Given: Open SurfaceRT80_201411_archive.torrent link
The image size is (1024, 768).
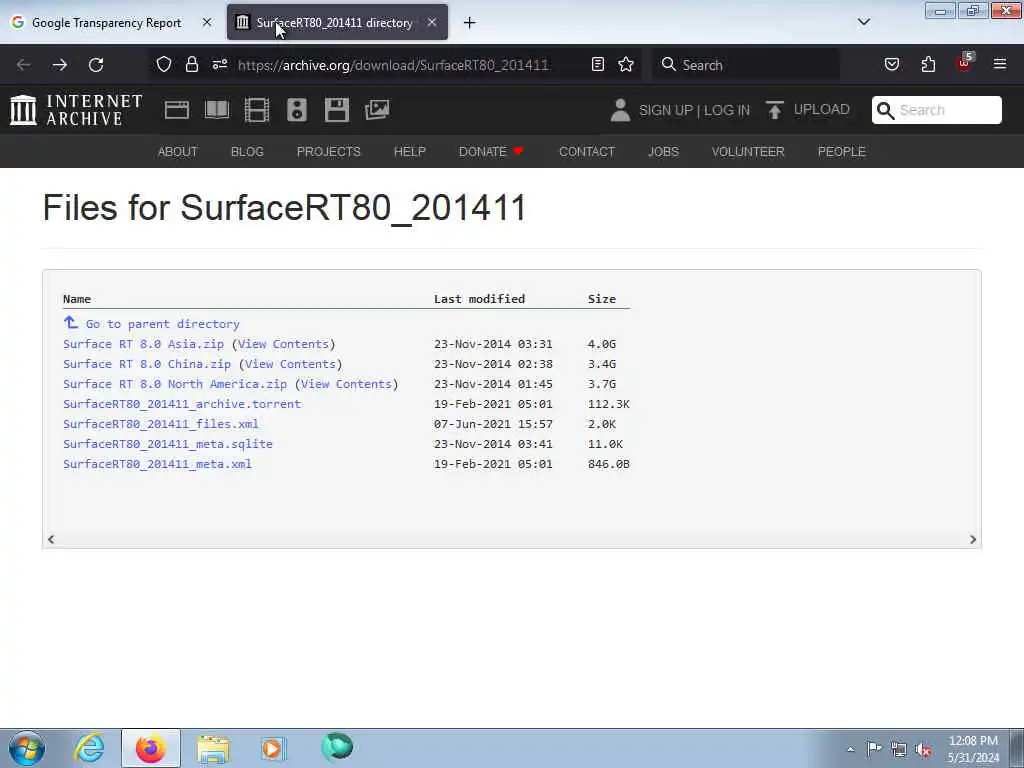Looking at the screenshot, I should 182,404.
